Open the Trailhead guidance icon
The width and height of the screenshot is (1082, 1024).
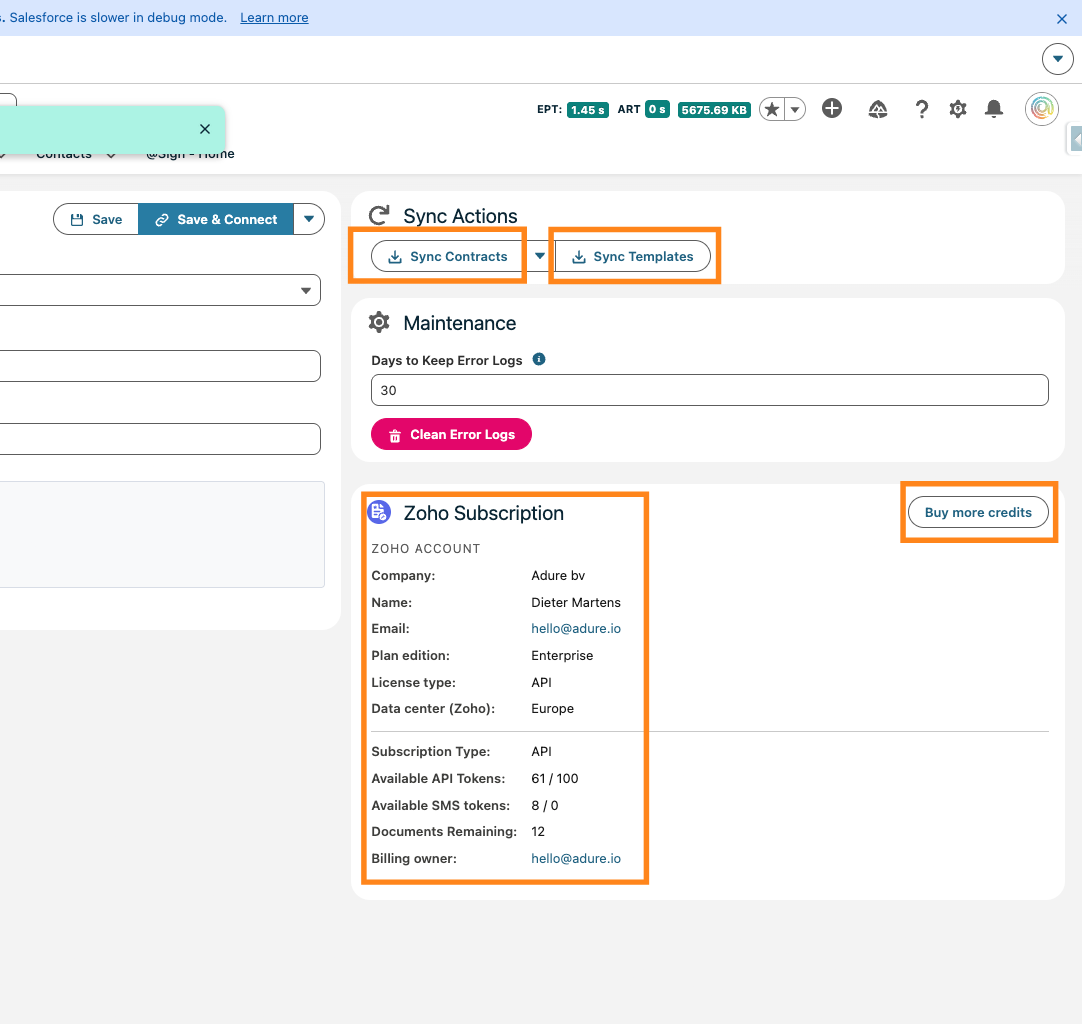(878, 109)
